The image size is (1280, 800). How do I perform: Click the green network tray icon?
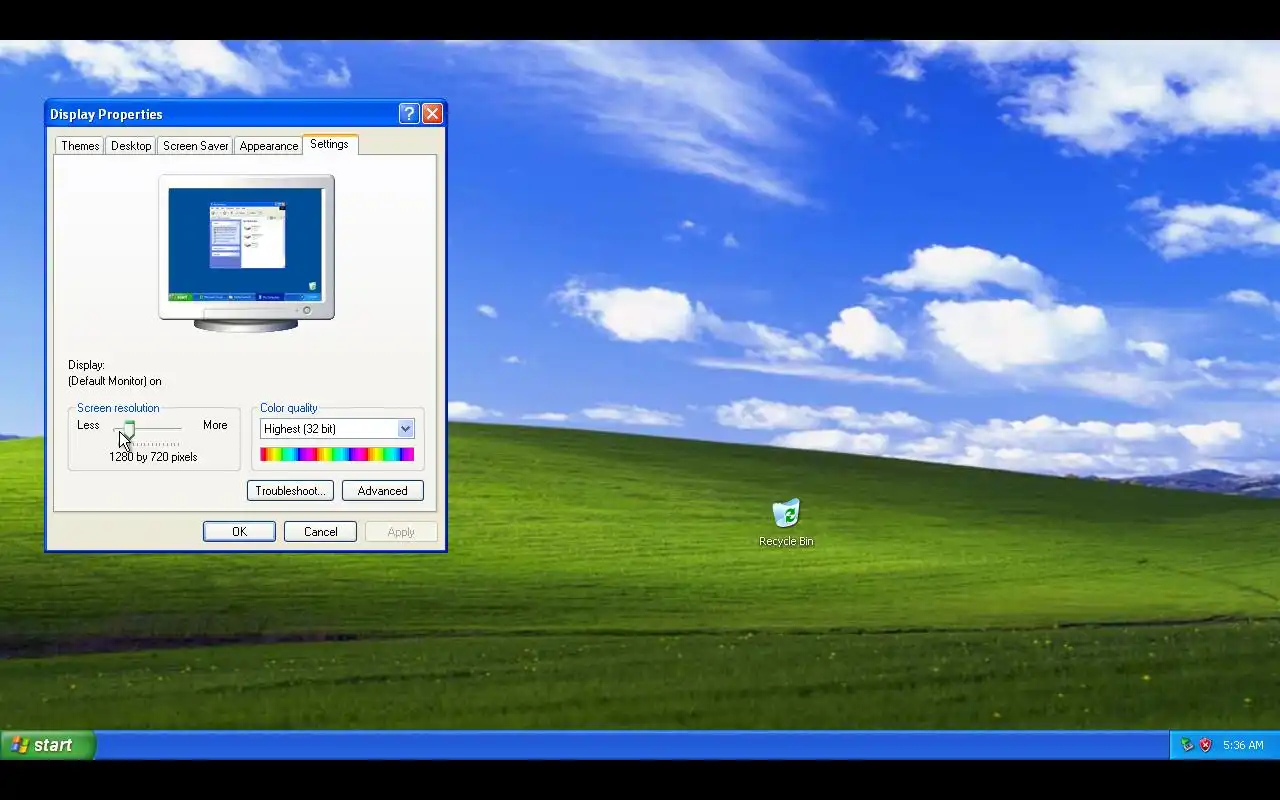1187,745
